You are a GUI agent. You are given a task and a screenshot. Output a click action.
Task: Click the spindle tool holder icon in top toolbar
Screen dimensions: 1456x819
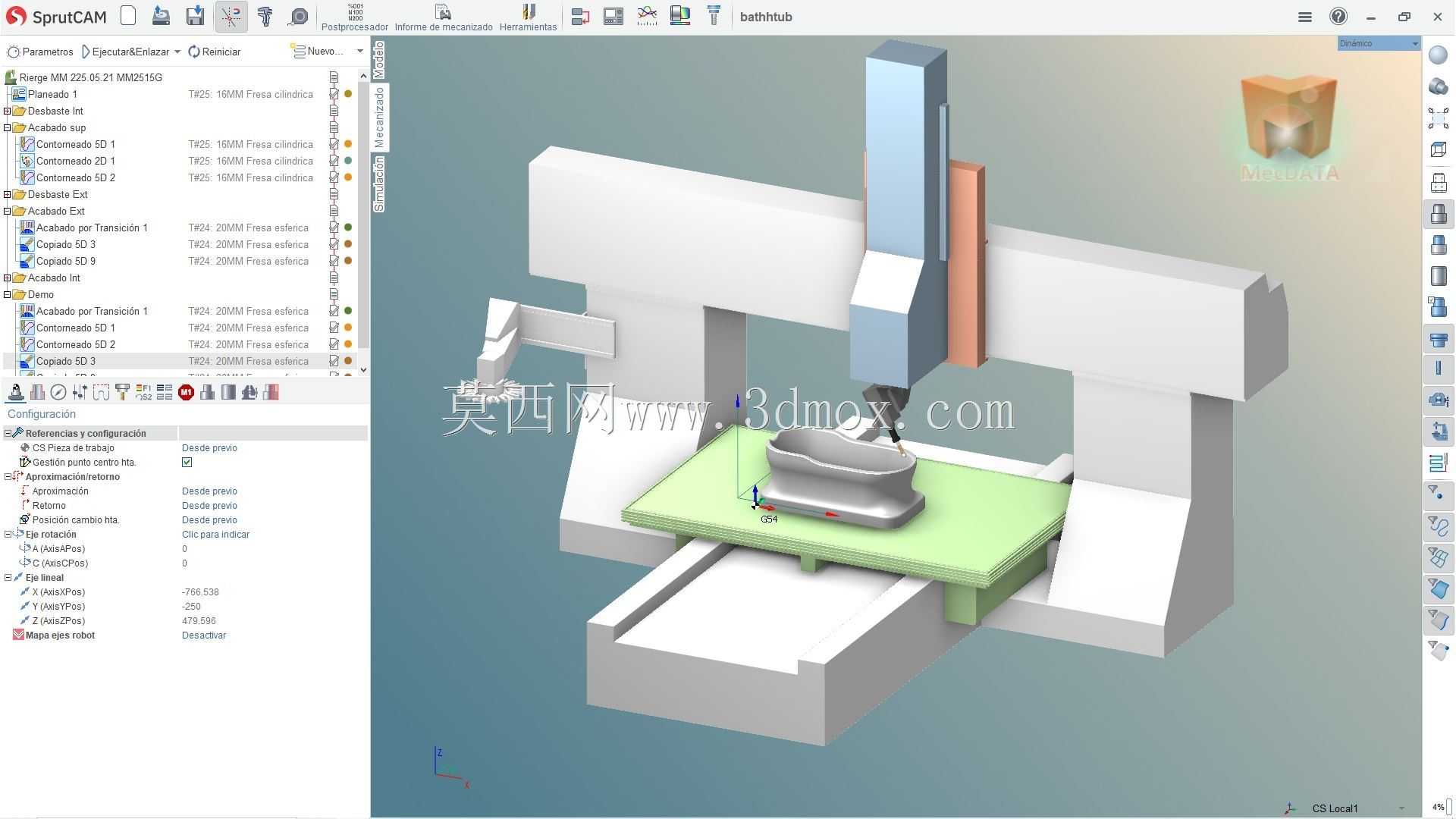click(714, 16)
